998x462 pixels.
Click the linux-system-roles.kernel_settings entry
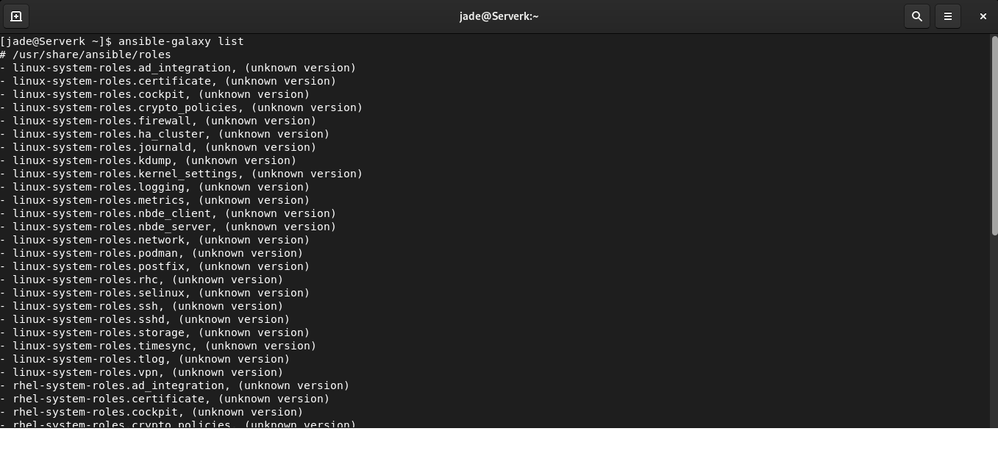pos(180,174)
